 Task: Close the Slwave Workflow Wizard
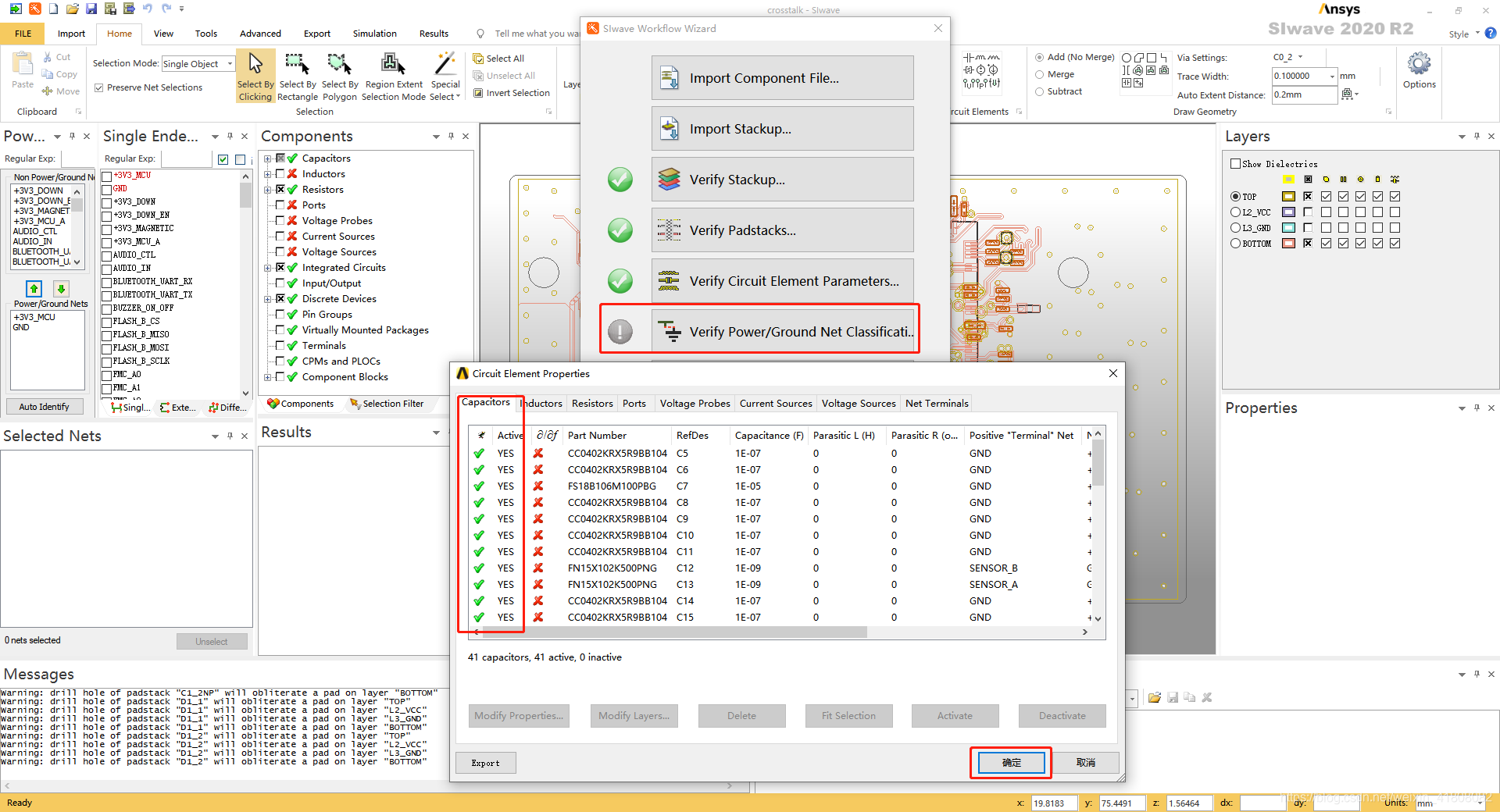coord(938,28)
